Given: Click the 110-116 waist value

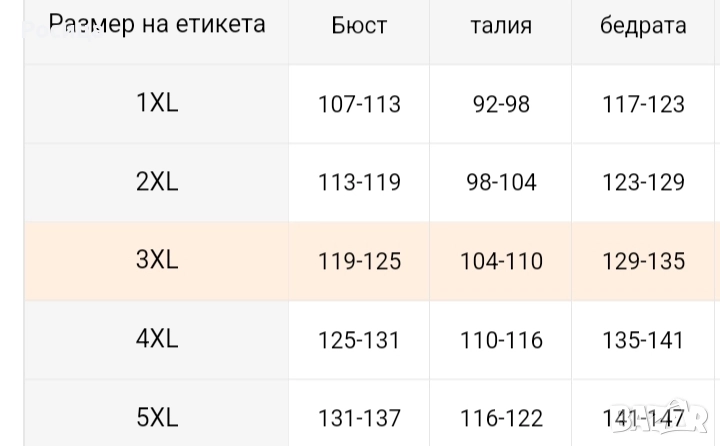Looking at the screenshot, I should click(501, 340).
